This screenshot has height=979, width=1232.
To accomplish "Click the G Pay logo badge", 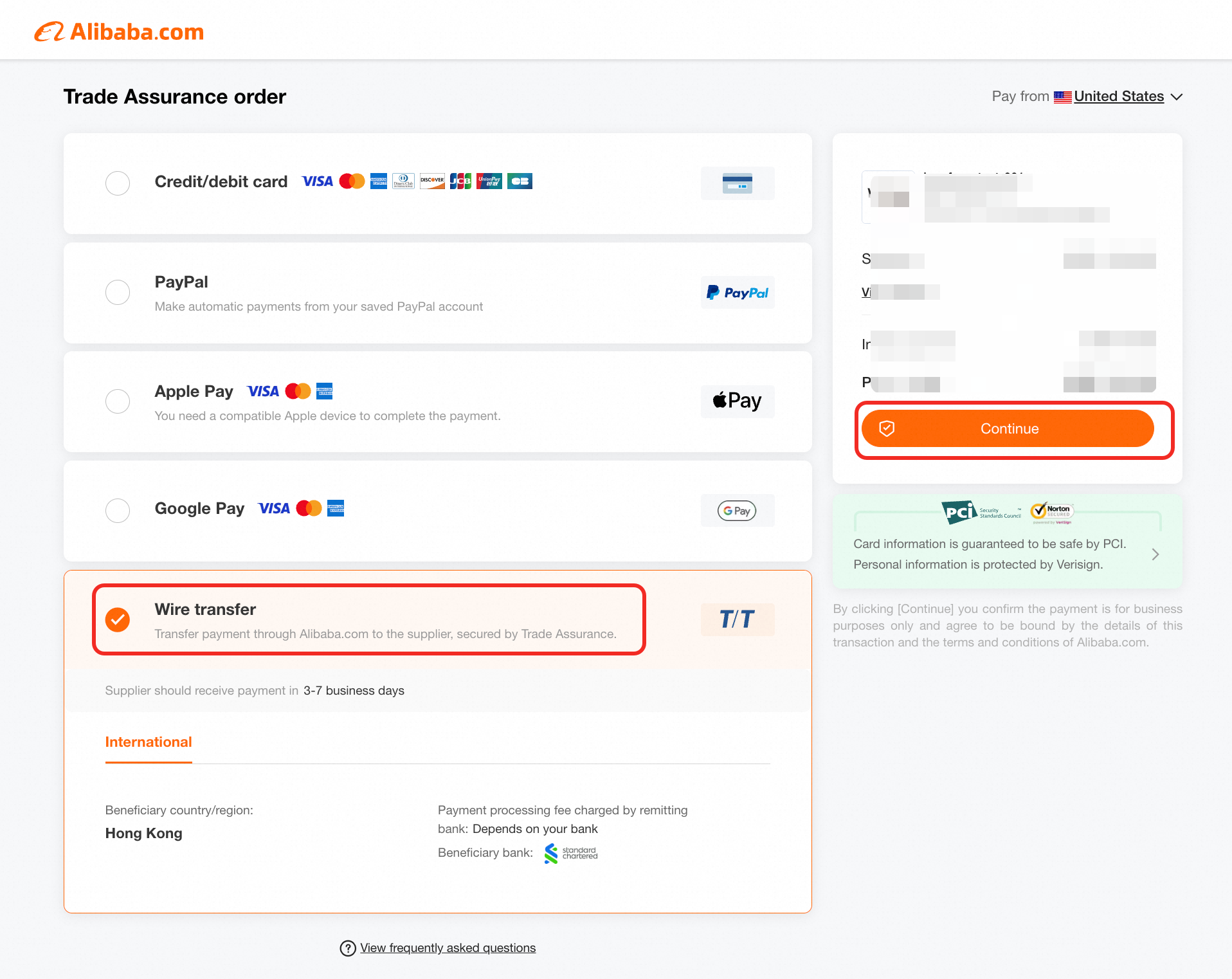I will [x=738, y=511].
